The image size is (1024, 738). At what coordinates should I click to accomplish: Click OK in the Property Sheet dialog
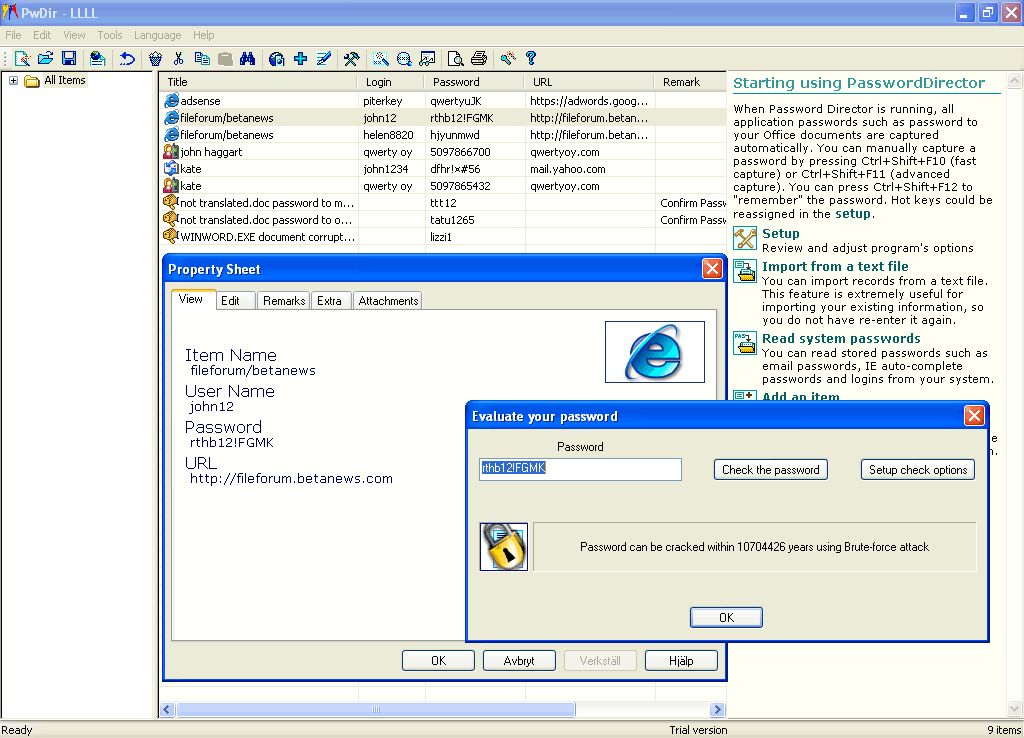pos(438,660)
